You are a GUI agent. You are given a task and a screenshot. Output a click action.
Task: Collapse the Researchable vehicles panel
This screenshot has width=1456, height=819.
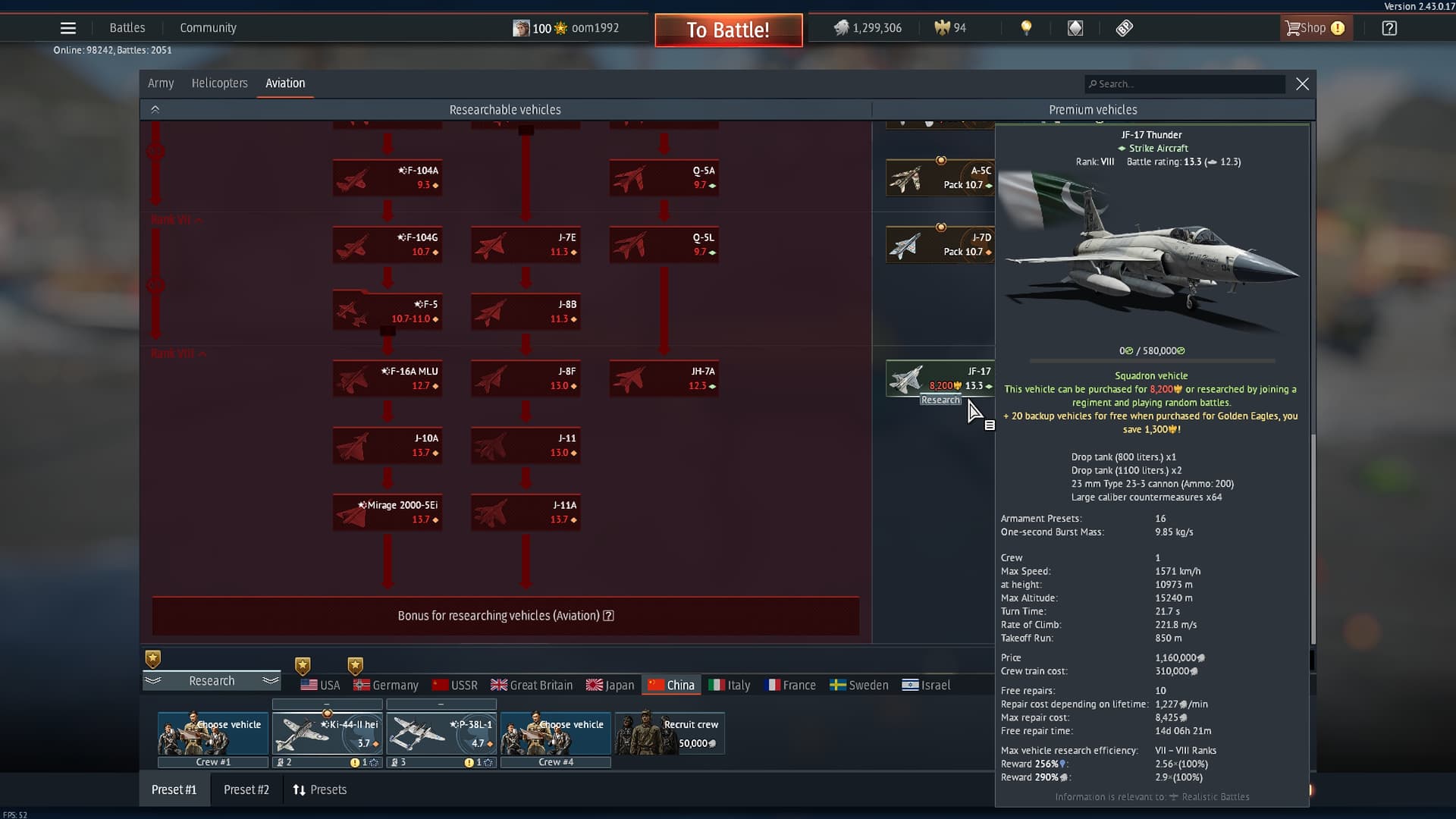[x=155, y=109]
